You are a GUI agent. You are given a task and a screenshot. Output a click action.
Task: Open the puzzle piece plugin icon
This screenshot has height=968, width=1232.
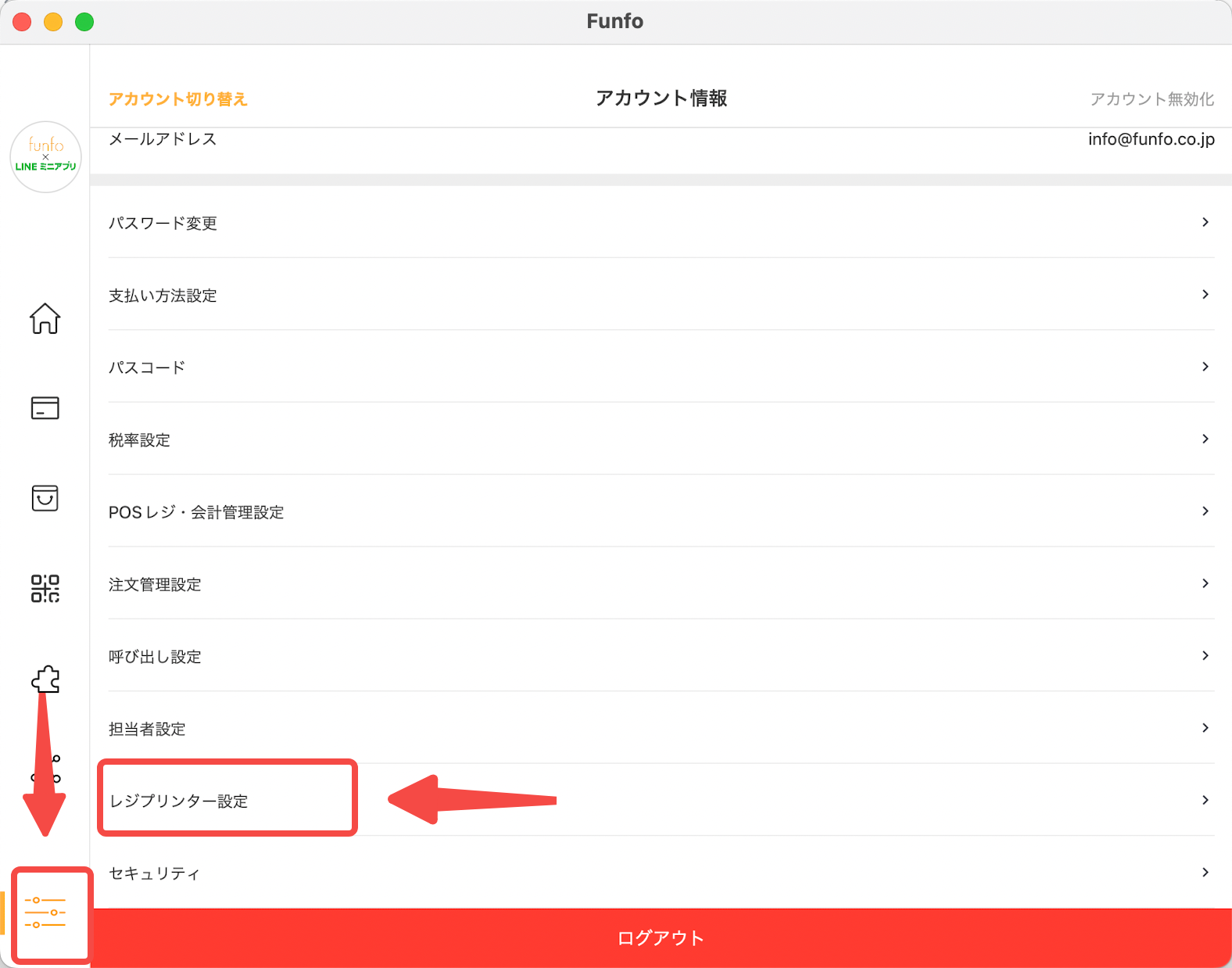click(x=45, y=679)
